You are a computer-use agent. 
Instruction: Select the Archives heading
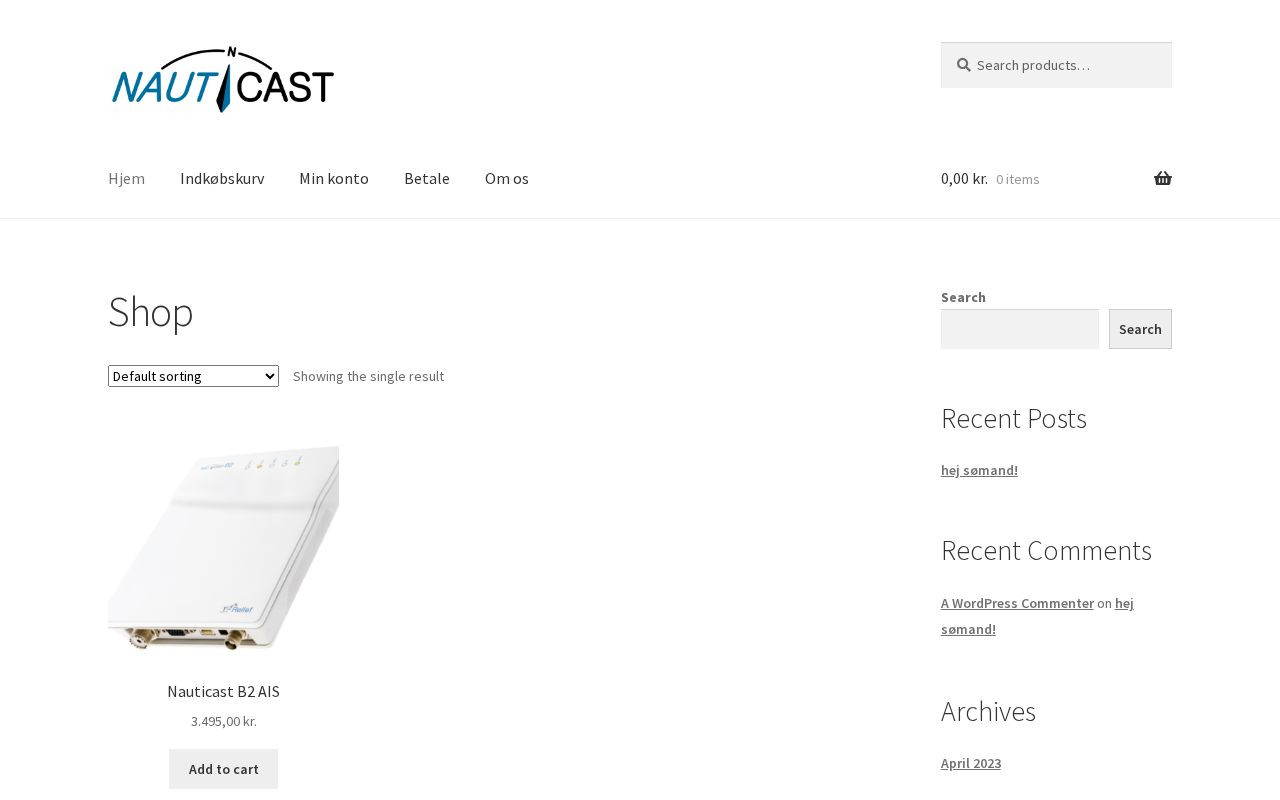tap(988, 711)
